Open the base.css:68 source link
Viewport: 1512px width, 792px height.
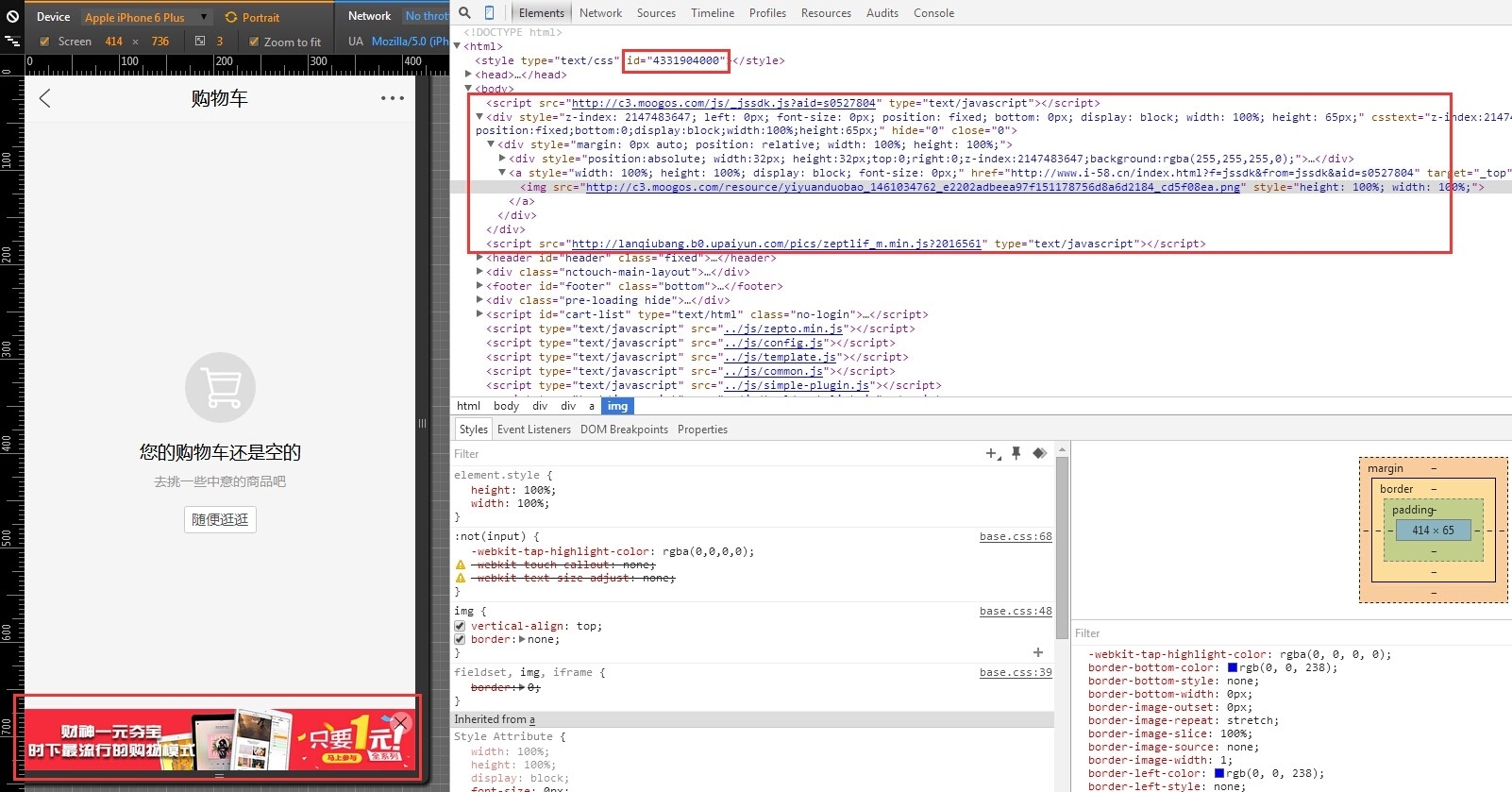pos(1016,536)
